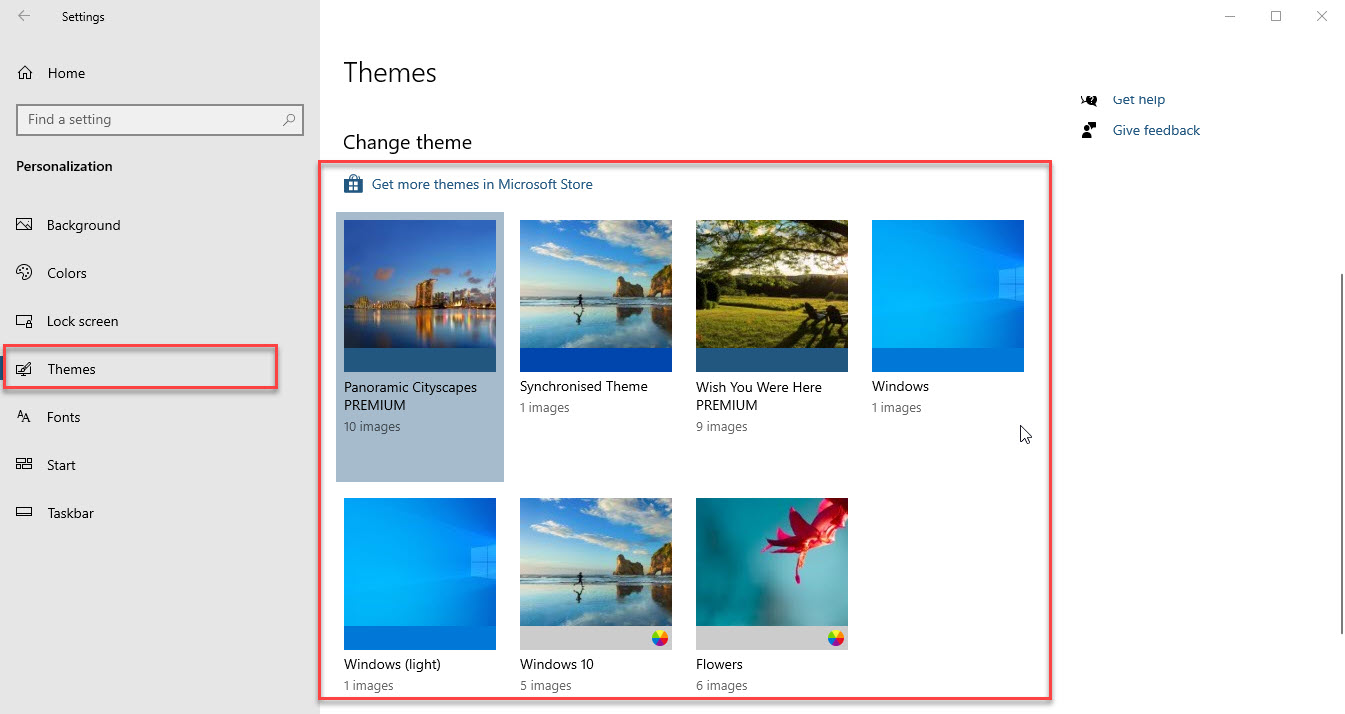Open Lock screen settings
Viewport: 1345px width, 714px height.
(x=160, y=321)
